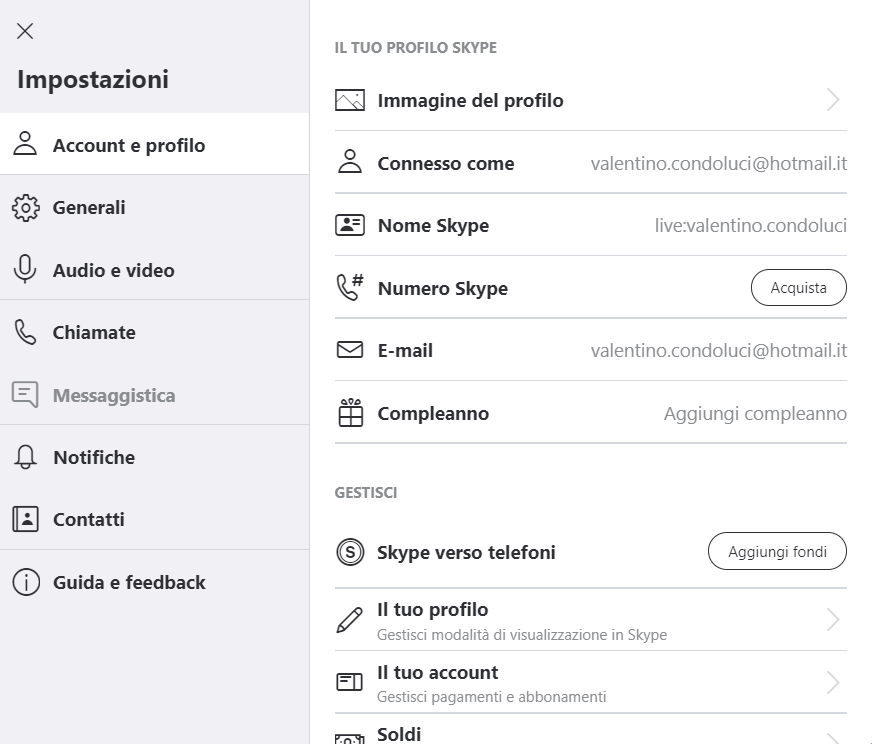Image resolution: width=875 pixels, height=744 pixels.
Task: Click the Chiamate phone icon
Action: [x=25, y=332]
